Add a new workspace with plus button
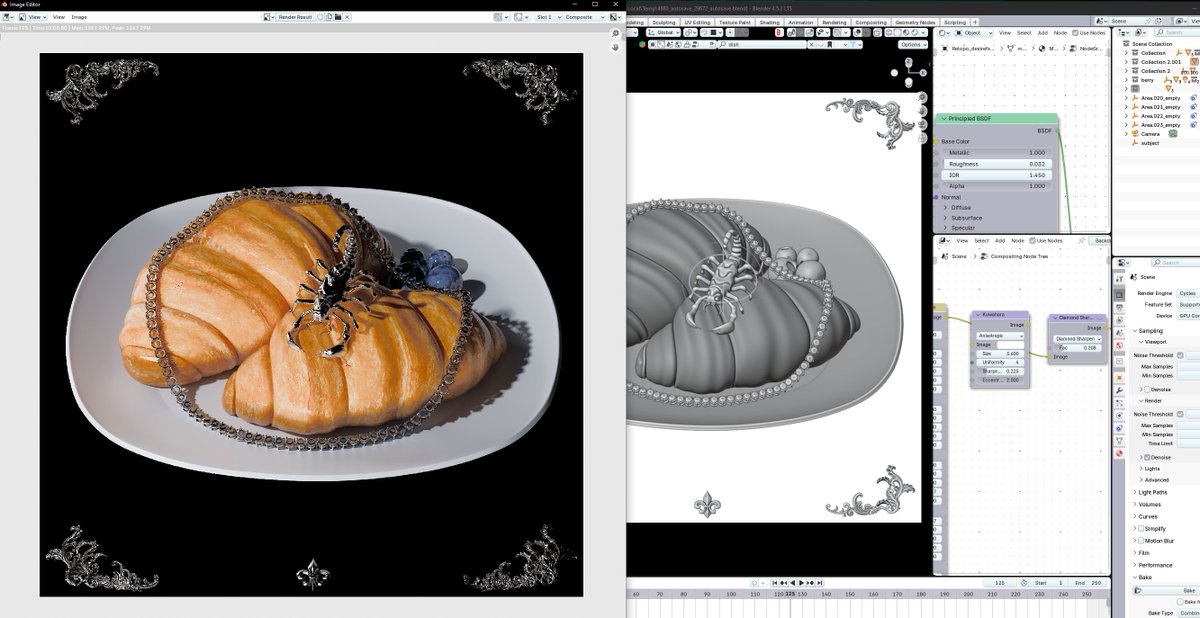This screenshot has height=618, width=1200. click(x=976, y=22)
